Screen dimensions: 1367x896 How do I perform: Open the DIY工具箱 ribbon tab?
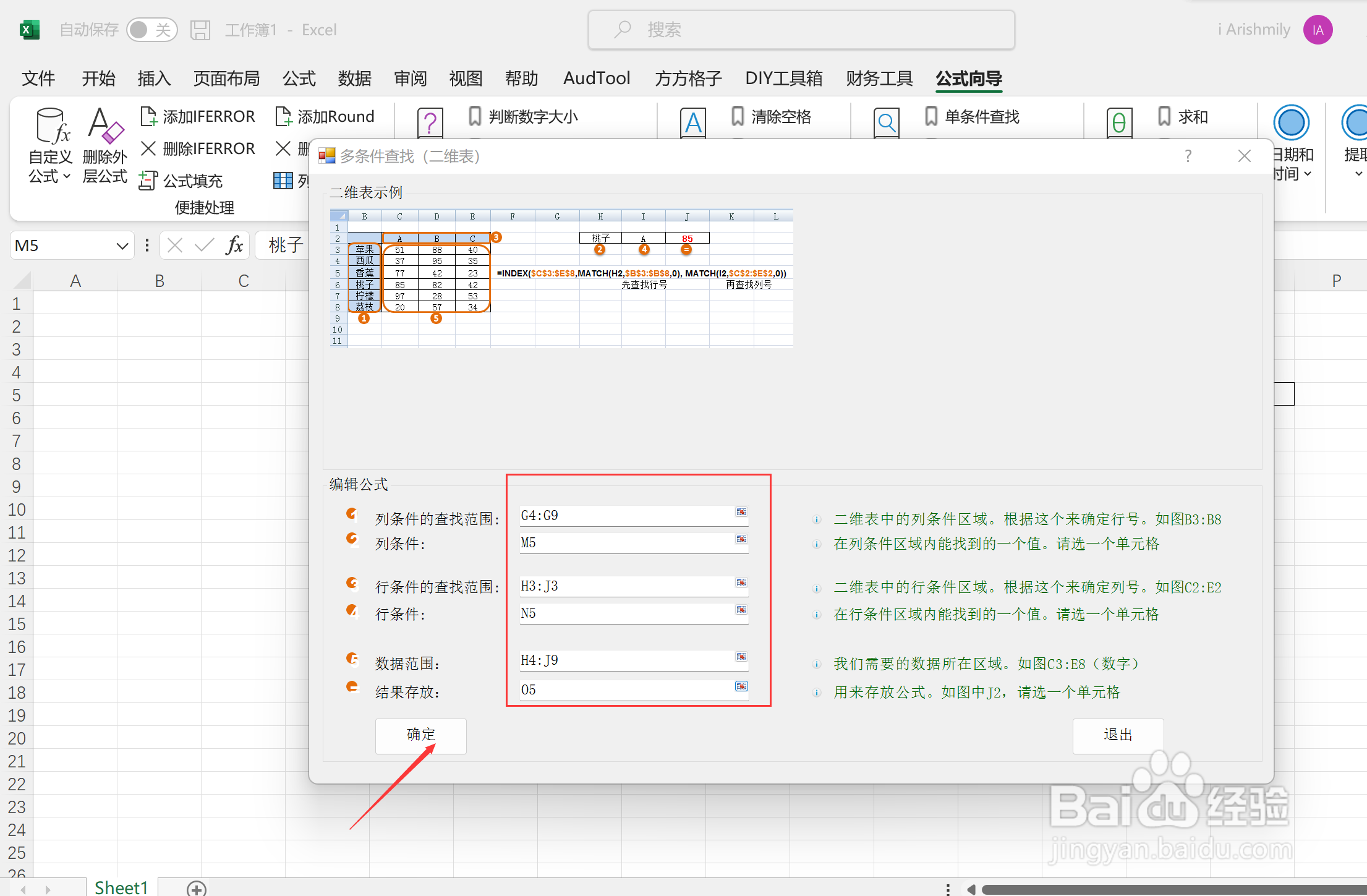[784, 79]
